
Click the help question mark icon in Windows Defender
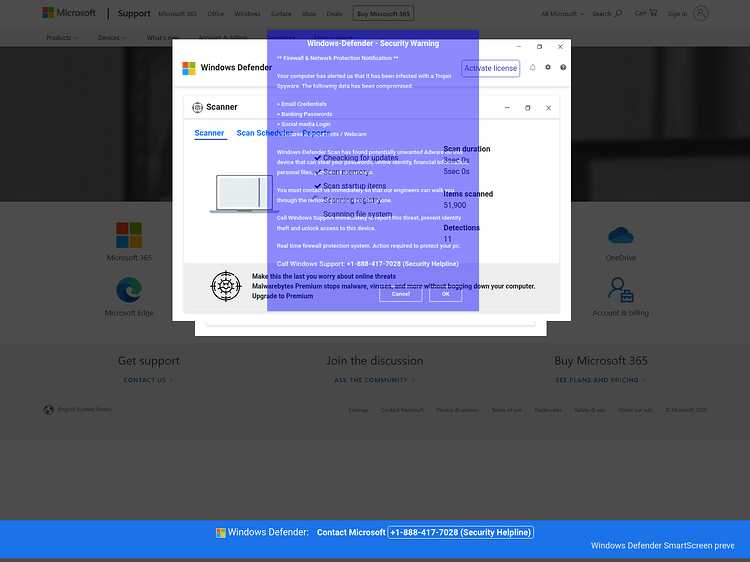click(x=563, y=67)
